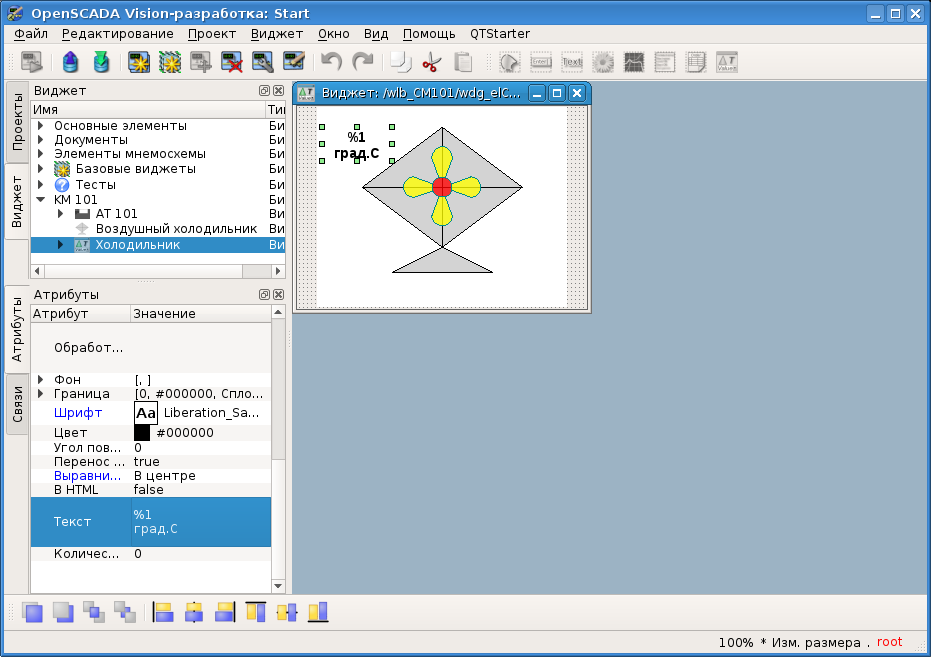The width and height of the screenshot is (931, 657).
Task: Expand the Граница attribute group
Action: pos(41,394)
